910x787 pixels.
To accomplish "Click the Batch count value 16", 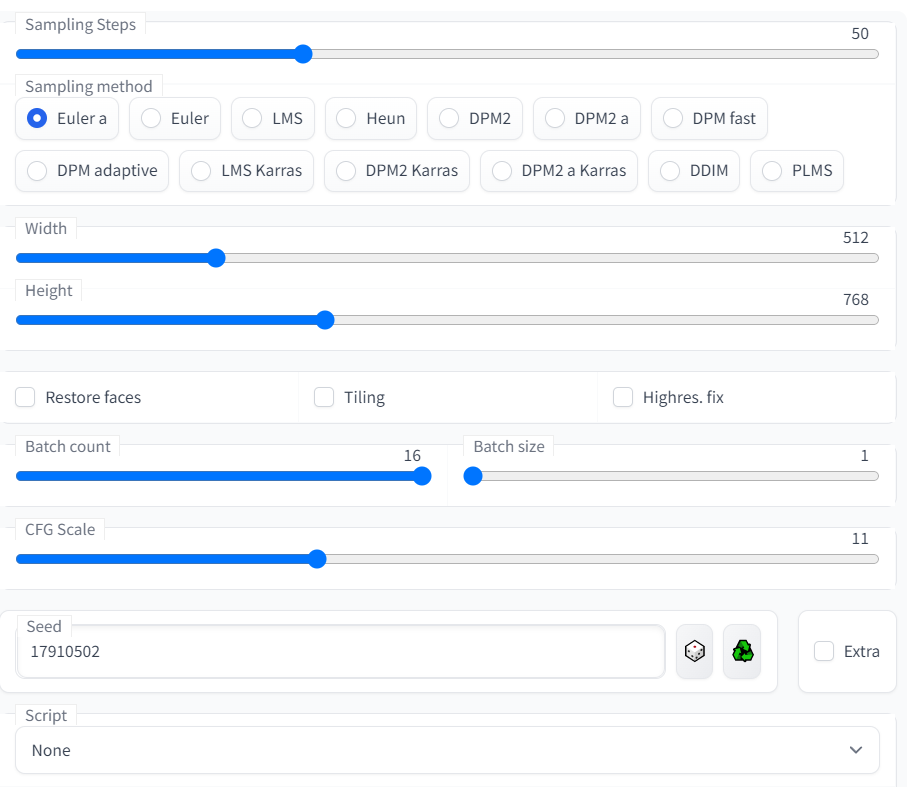I will (x=412, y=456).
